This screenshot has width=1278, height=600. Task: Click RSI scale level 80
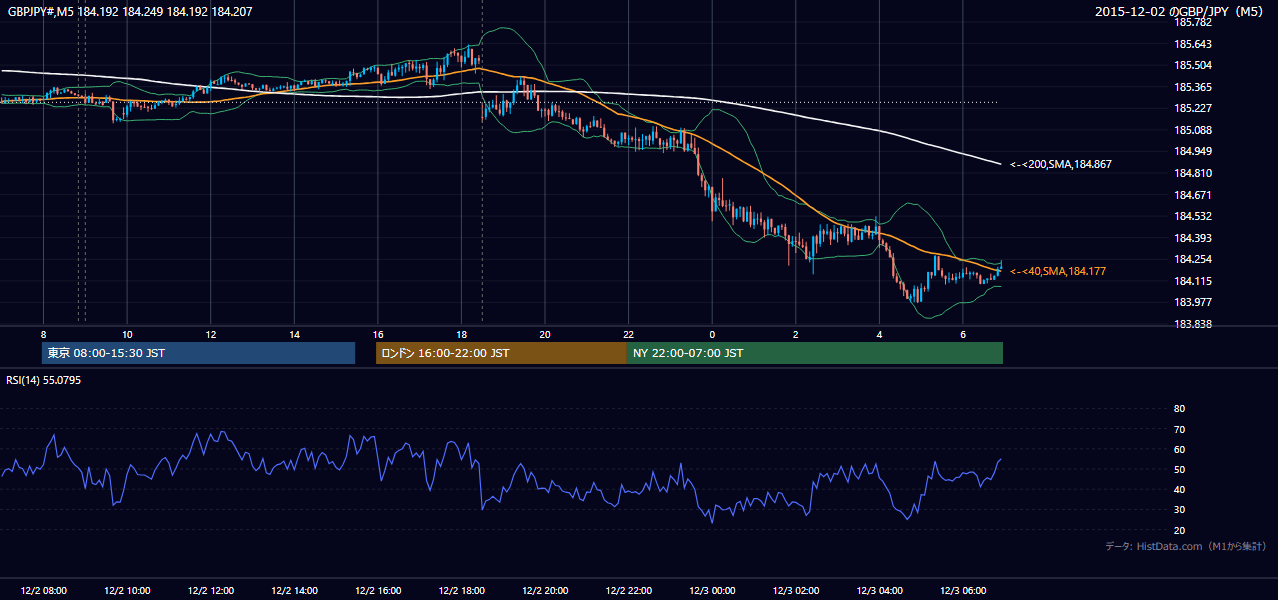tap(1179, 409)
